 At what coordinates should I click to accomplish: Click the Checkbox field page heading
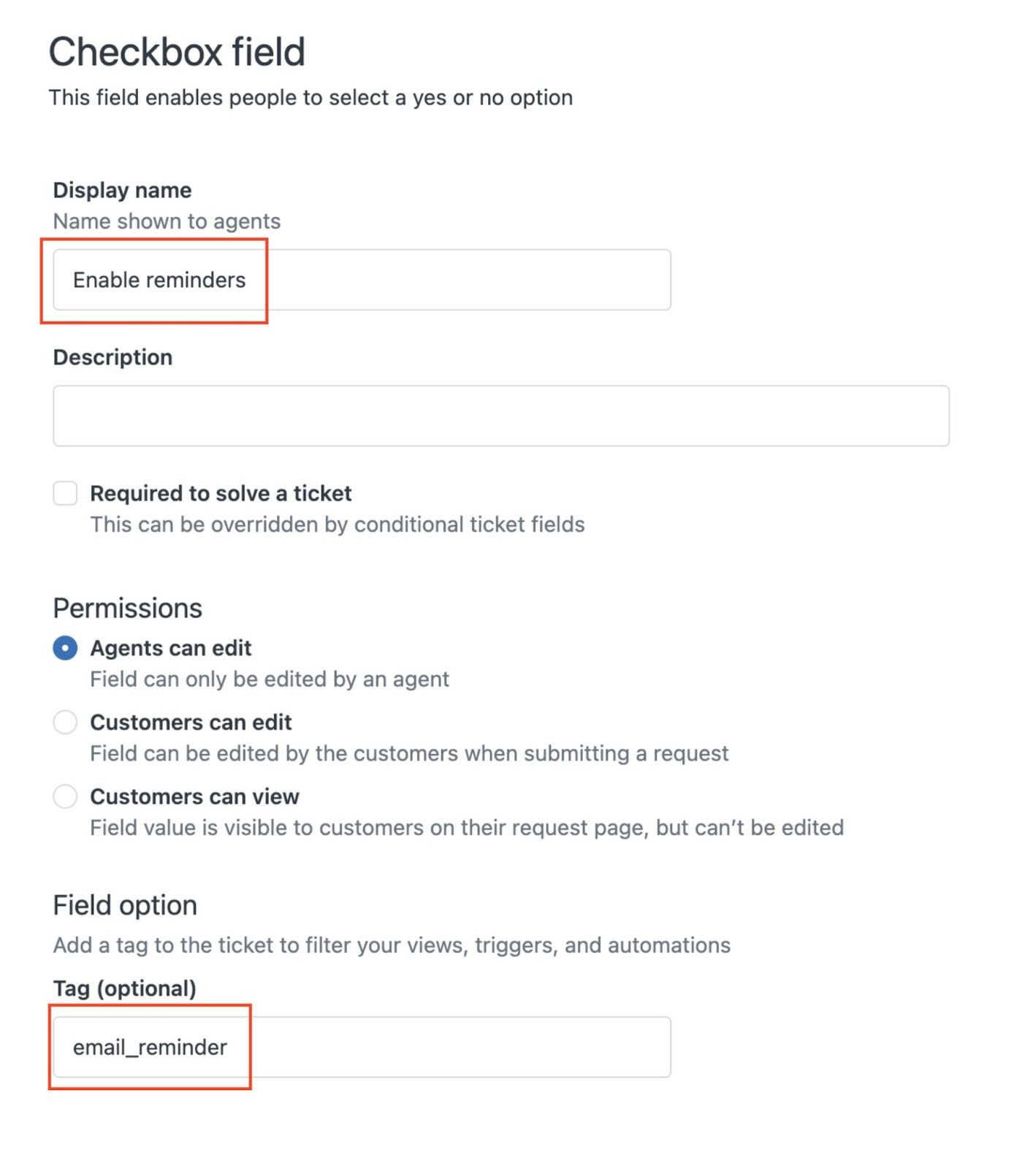pos(177,52)
